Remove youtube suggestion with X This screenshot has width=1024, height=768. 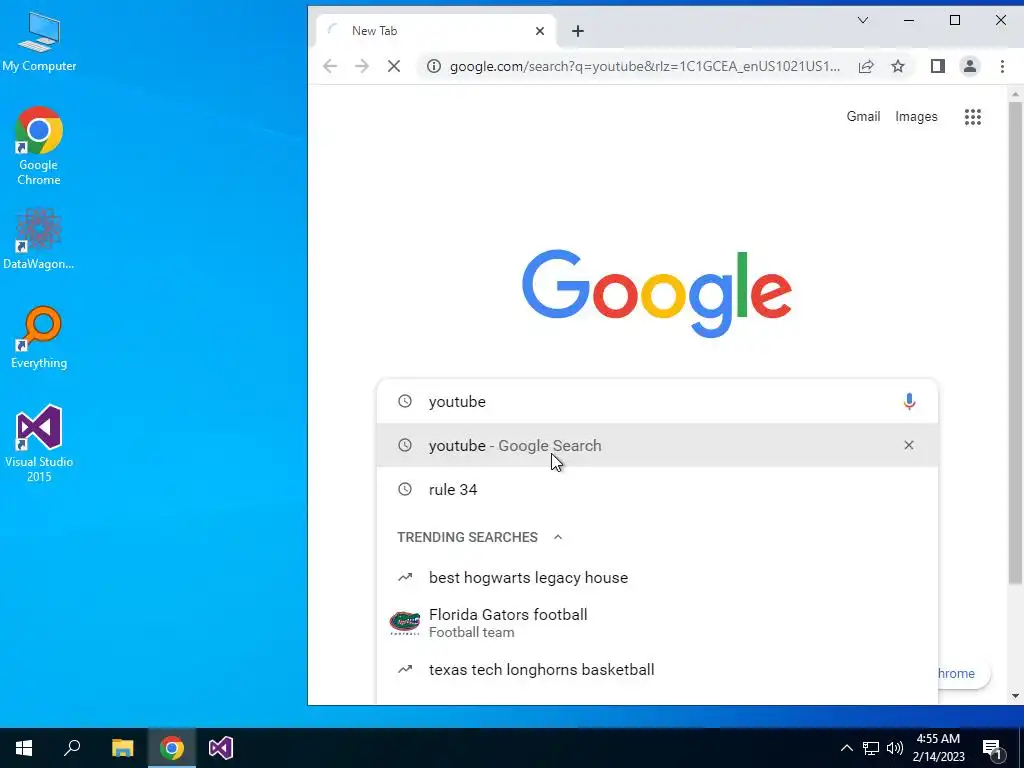(x=908, y=445)
